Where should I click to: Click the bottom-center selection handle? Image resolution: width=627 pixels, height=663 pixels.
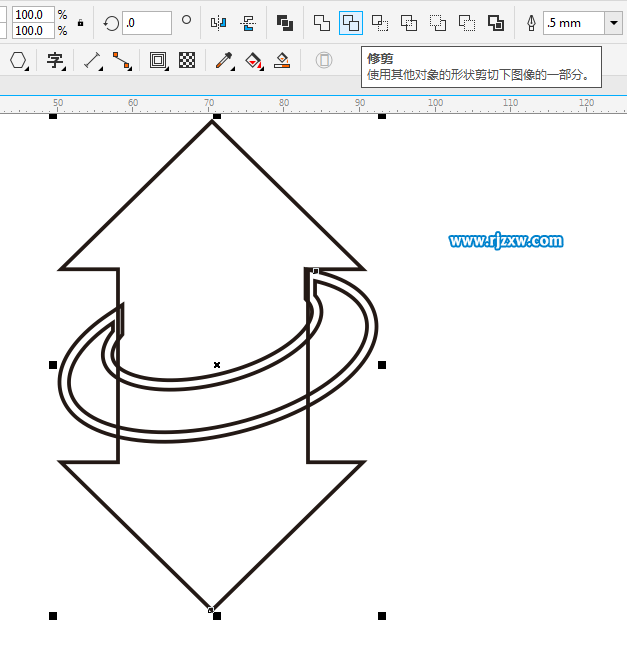[217, 616]
